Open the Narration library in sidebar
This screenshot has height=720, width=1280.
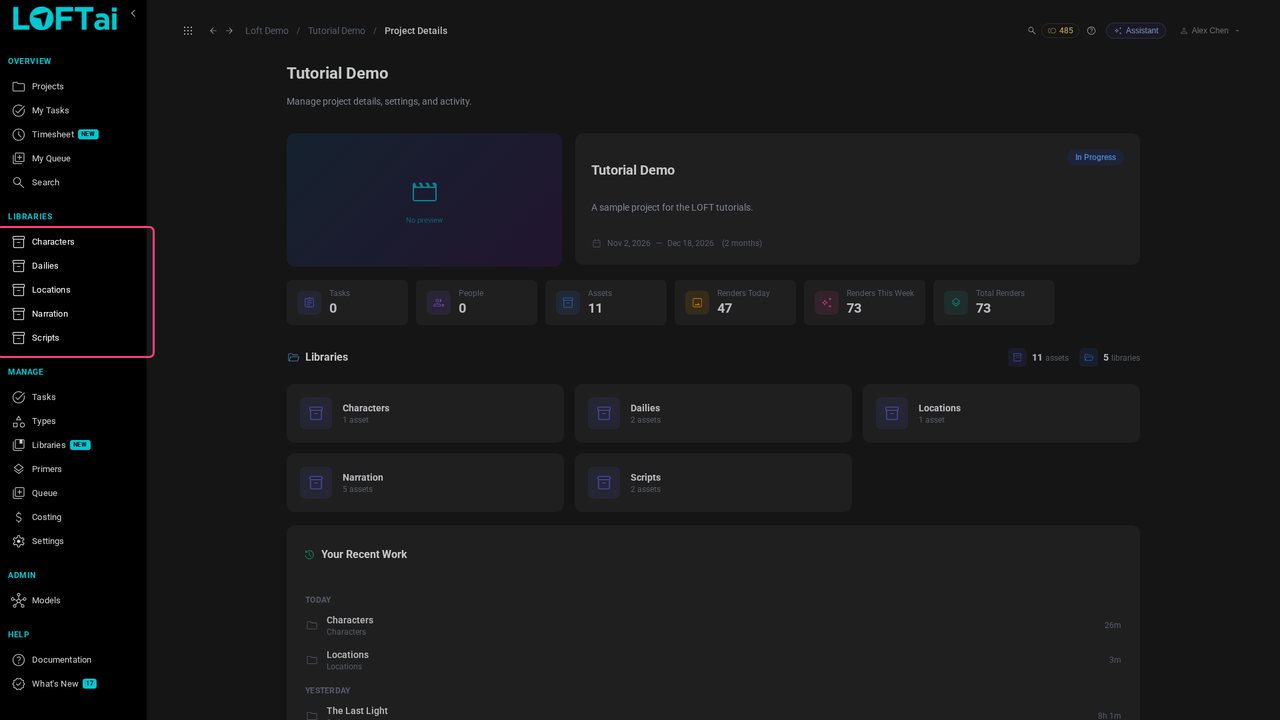pos(73,314)
